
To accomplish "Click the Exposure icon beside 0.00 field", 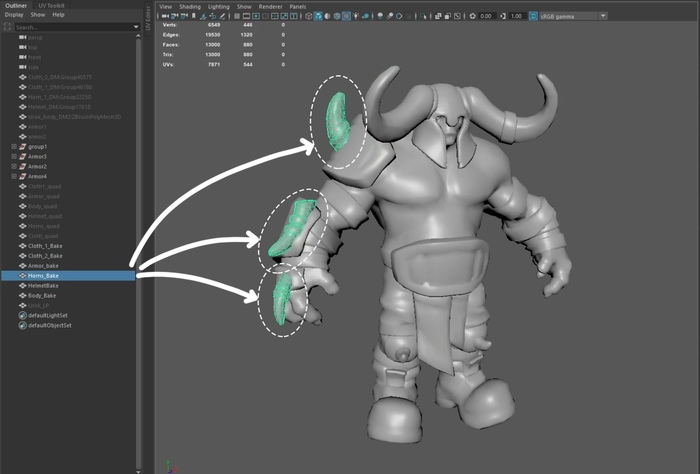I will tap(472, 16).
